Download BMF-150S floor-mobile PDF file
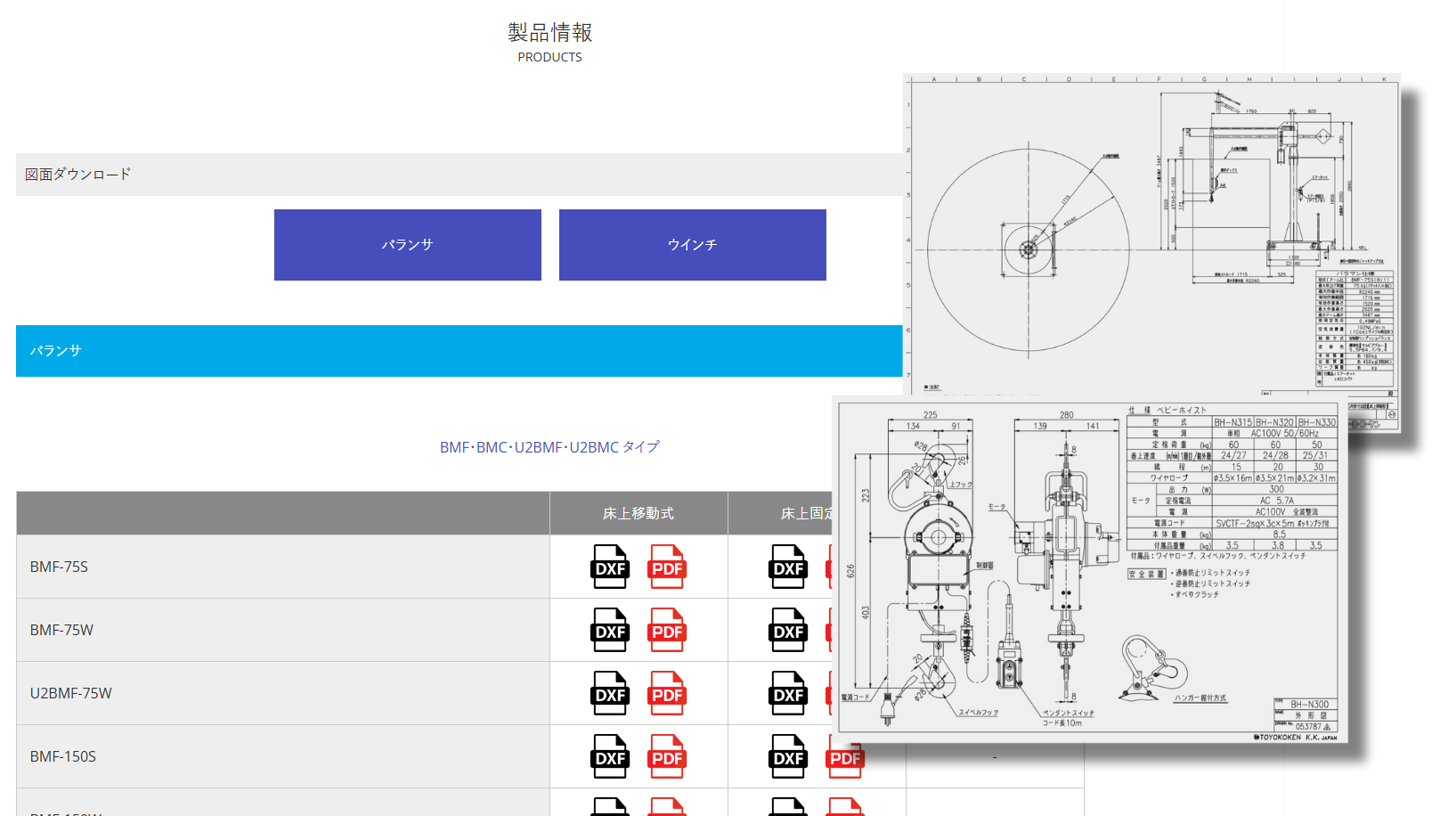This screenshot has height=816, width=1456. tap(667, 756)
